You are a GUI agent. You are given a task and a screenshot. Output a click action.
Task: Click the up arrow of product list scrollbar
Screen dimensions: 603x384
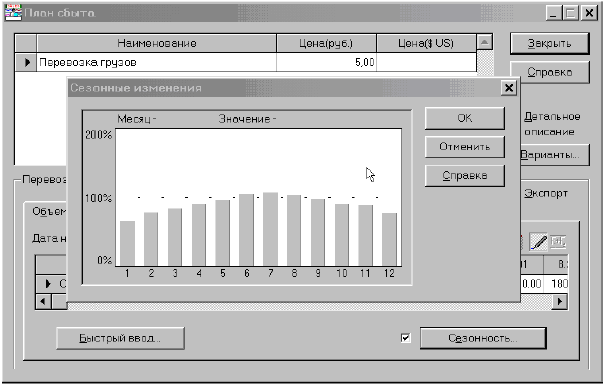485,42
